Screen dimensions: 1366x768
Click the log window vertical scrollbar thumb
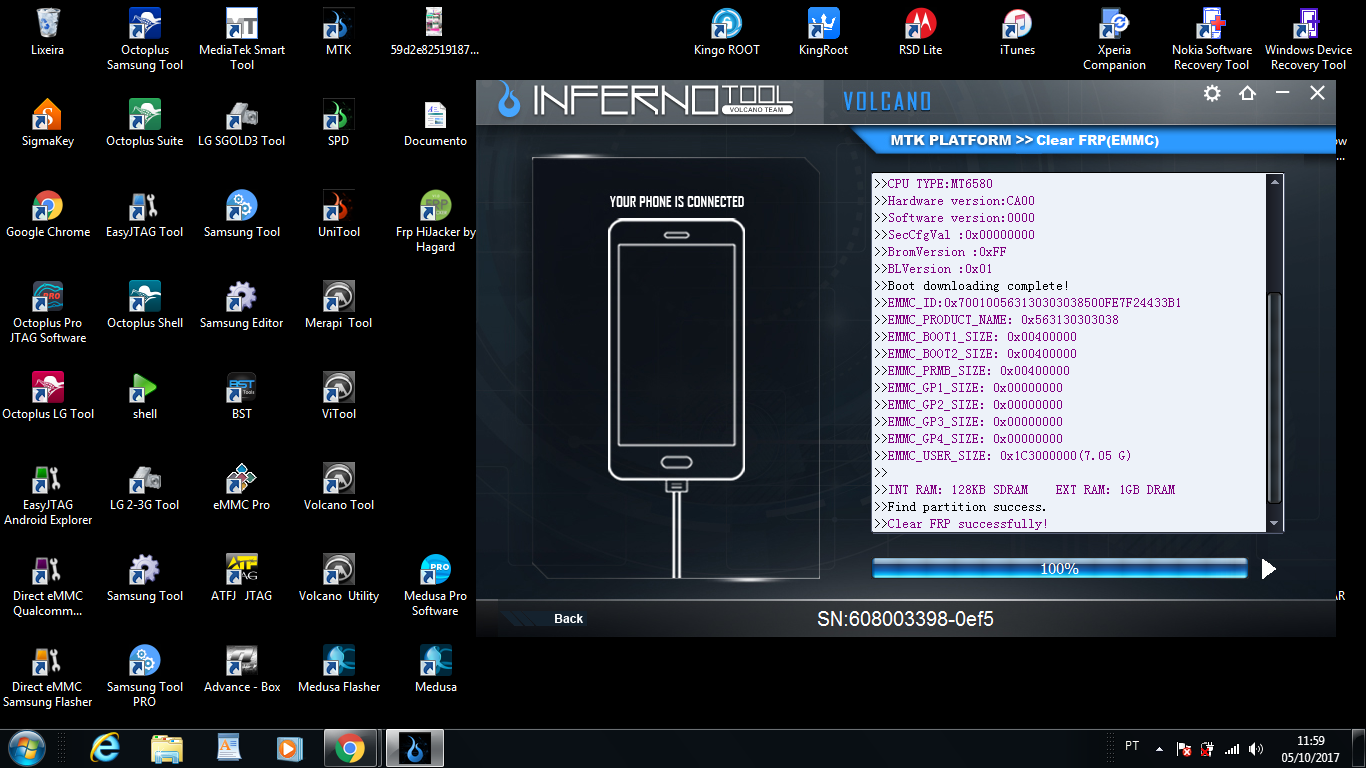pos(1274,398)
